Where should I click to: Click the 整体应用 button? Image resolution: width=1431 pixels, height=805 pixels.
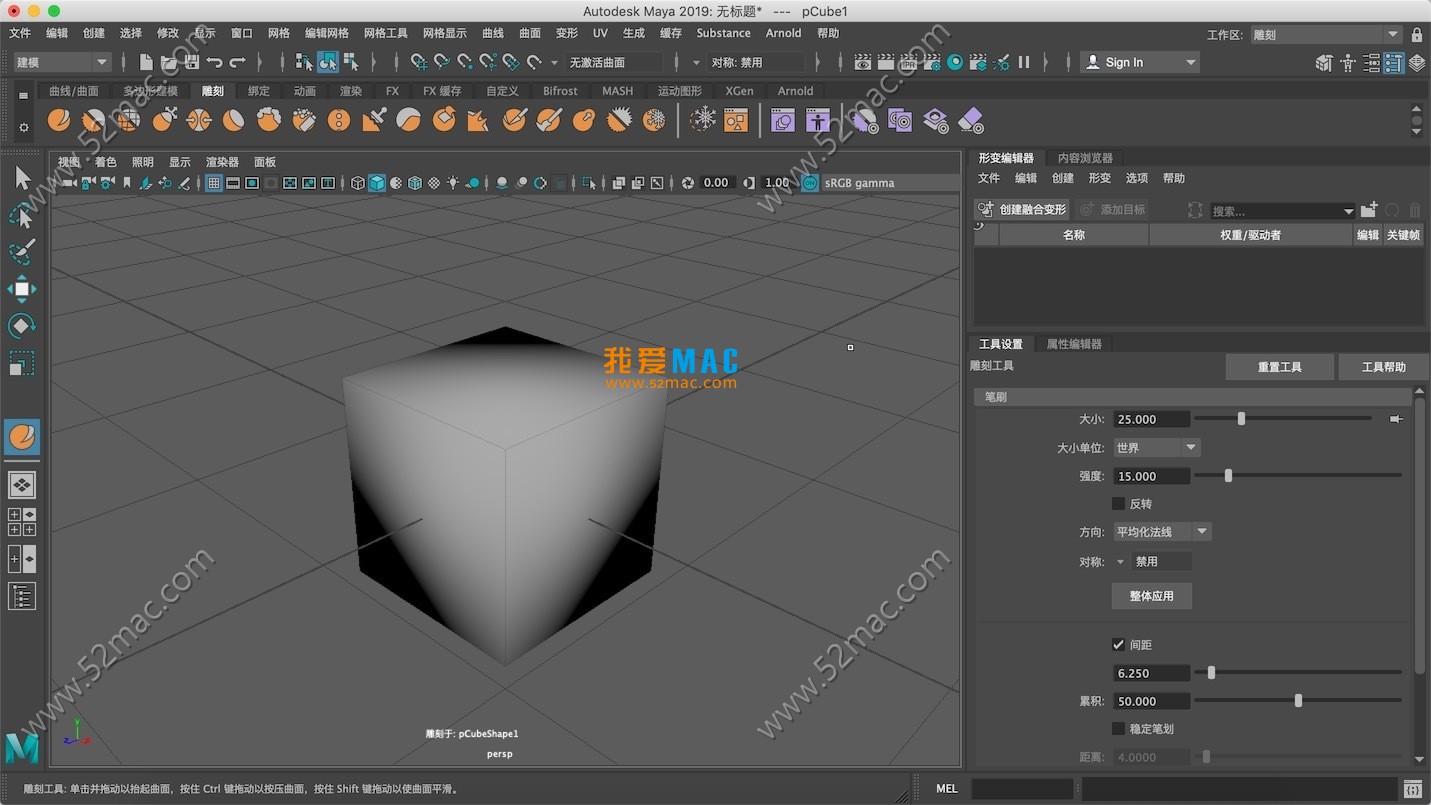click(1152, 596)
